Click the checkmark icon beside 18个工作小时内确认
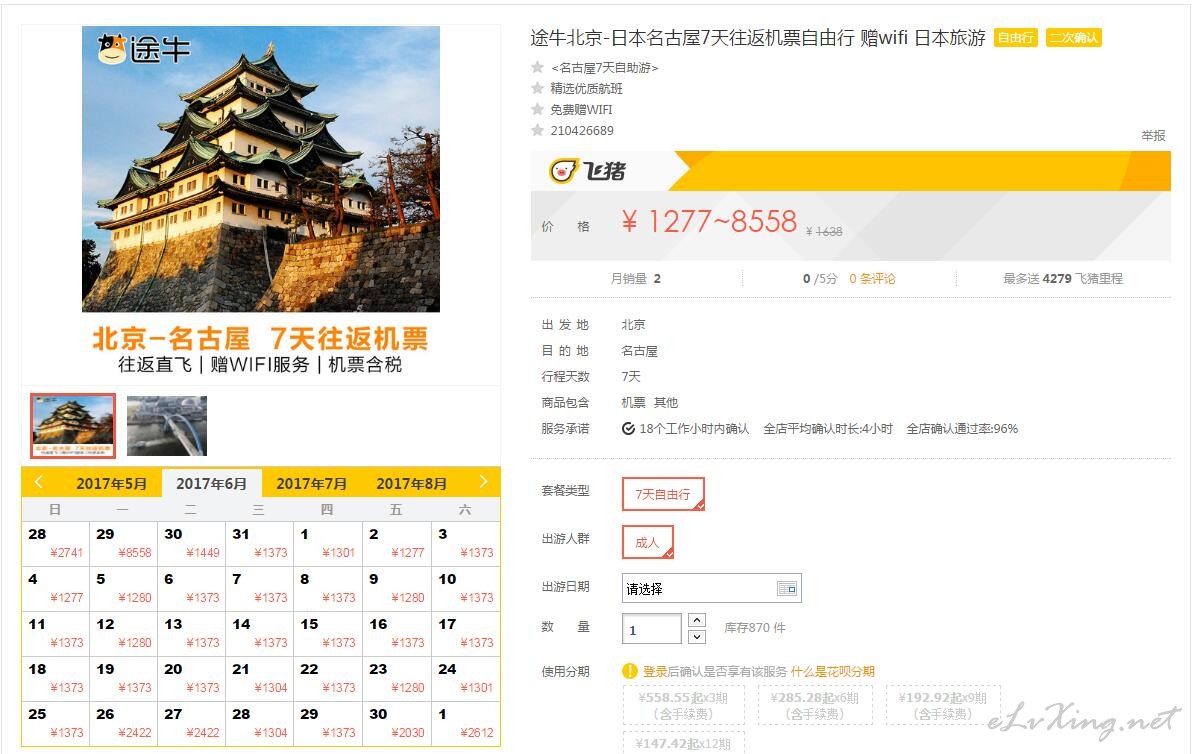 point(628,429)
